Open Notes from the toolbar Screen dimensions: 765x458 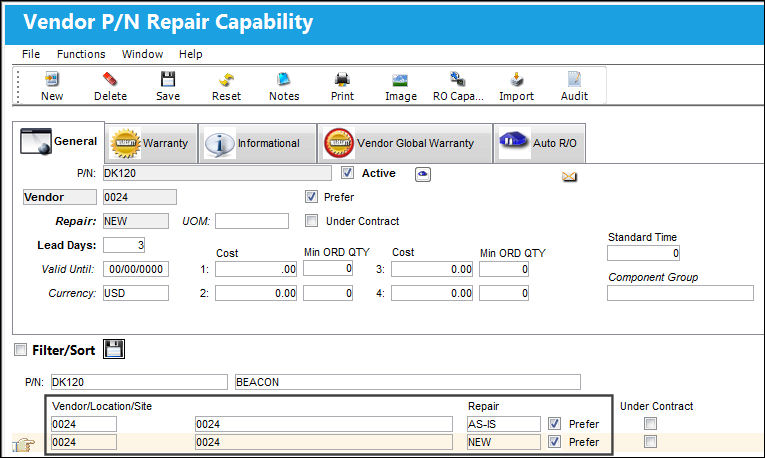(284, 79)
